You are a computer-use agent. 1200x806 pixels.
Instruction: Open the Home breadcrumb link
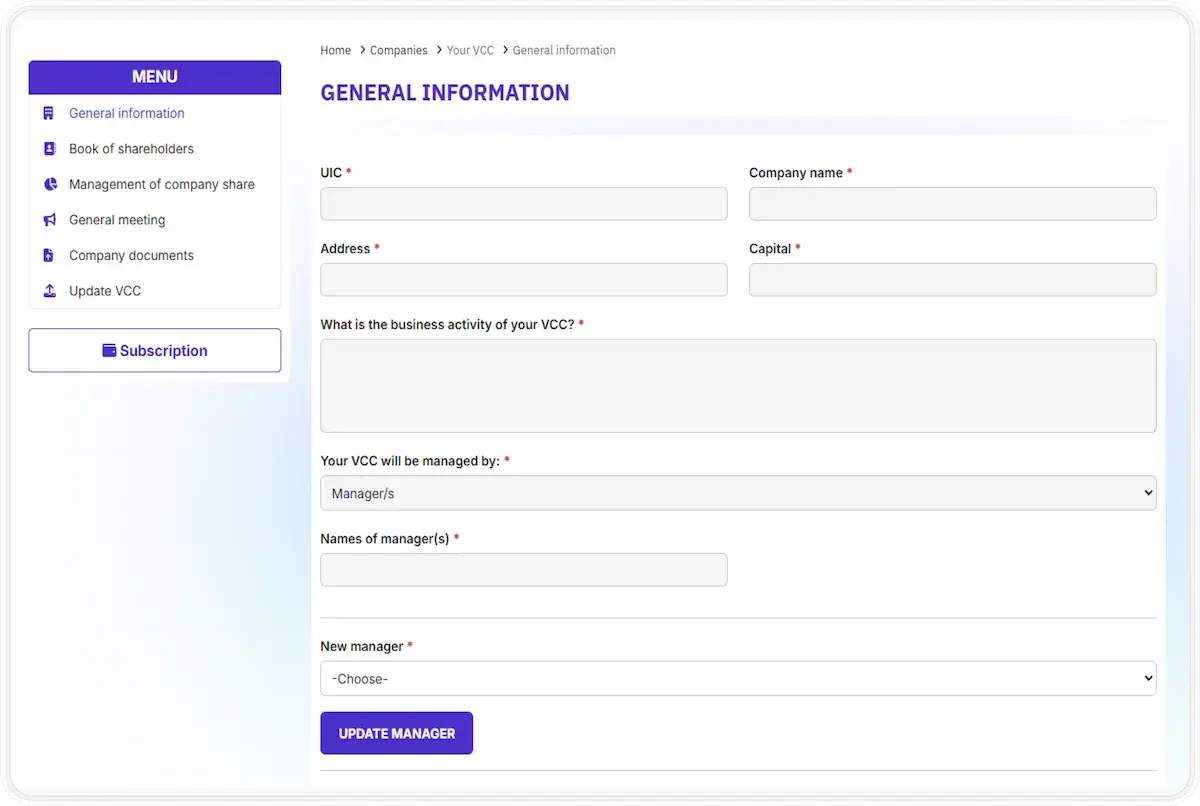point(335,50)
